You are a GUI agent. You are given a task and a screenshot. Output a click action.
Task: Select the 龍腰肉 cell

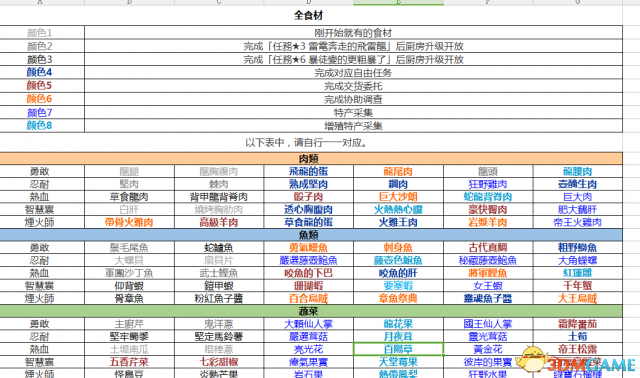pyautogui.click(x=578, y=171)
